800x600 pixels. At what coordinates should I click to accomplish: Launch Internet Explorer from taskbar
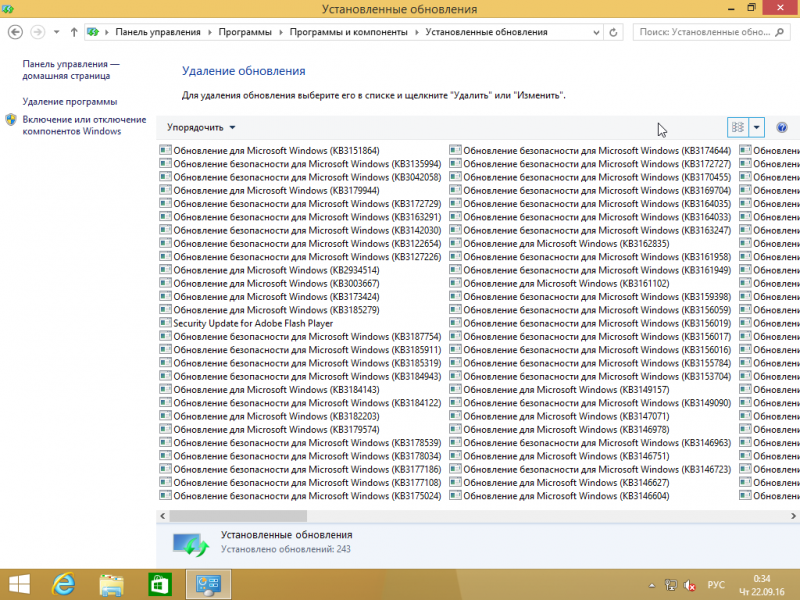click(64, 585)
